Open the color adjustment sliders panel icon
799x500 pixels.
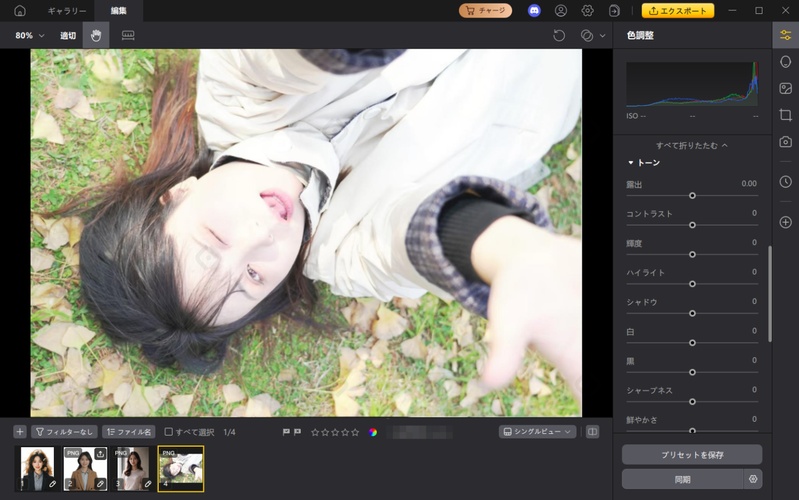785,35
